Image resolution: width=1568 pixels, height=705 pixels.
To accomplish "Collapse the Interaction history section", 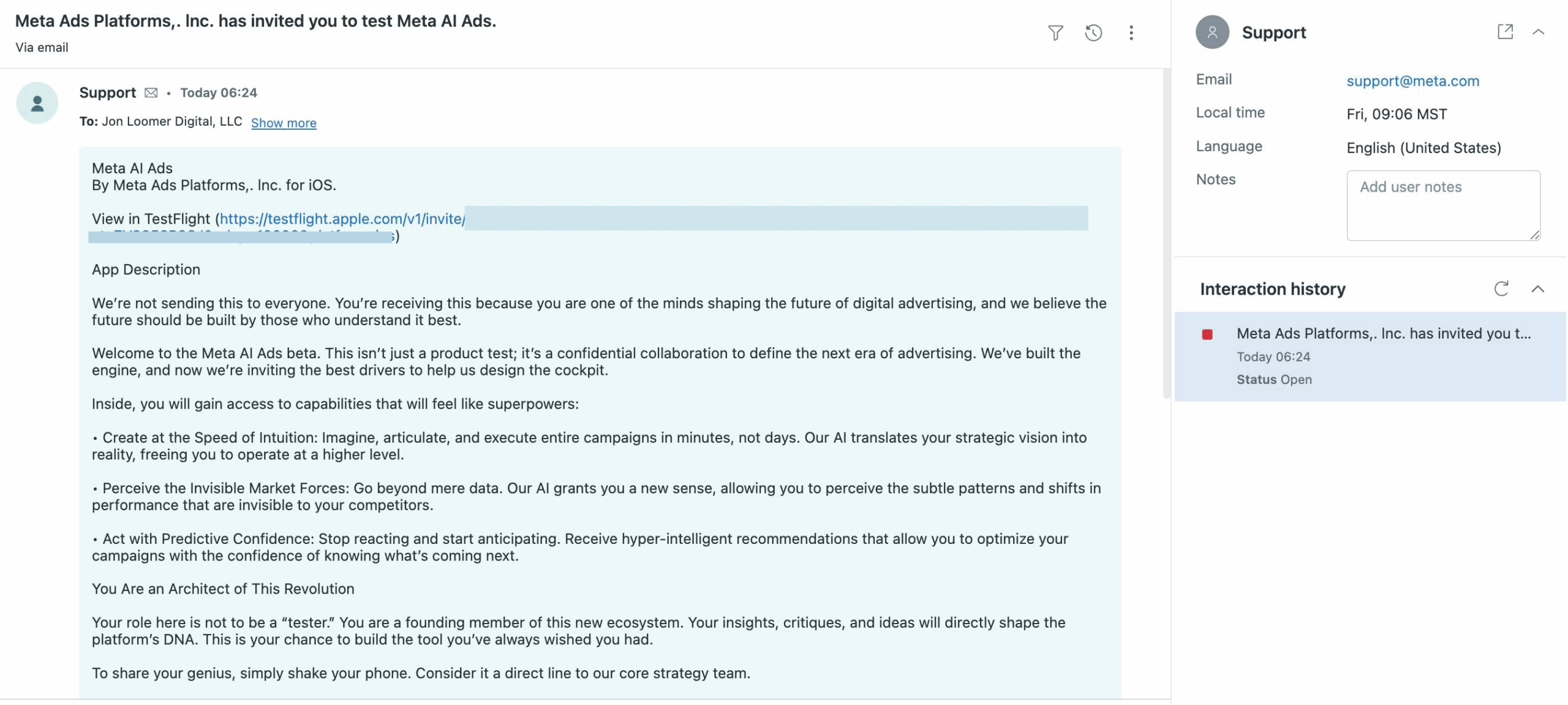I will pyautogui.click(x=1538, y=288).
